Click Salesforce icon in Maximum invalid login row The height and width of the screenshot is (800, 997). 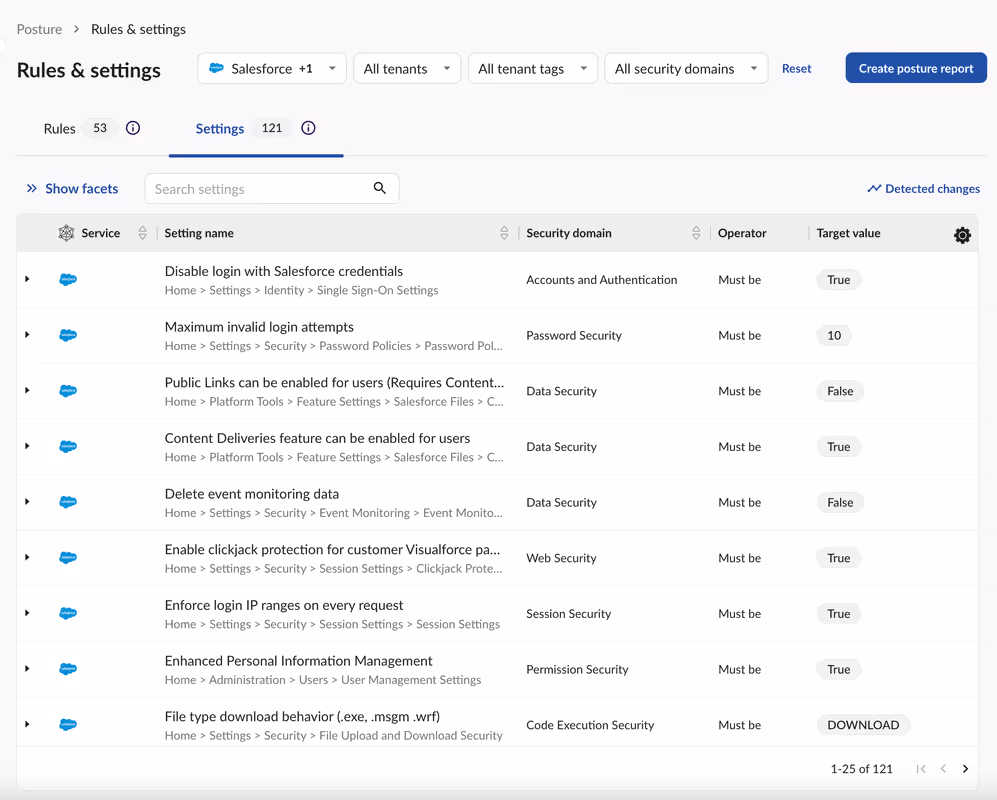click(x=68, y=335)
